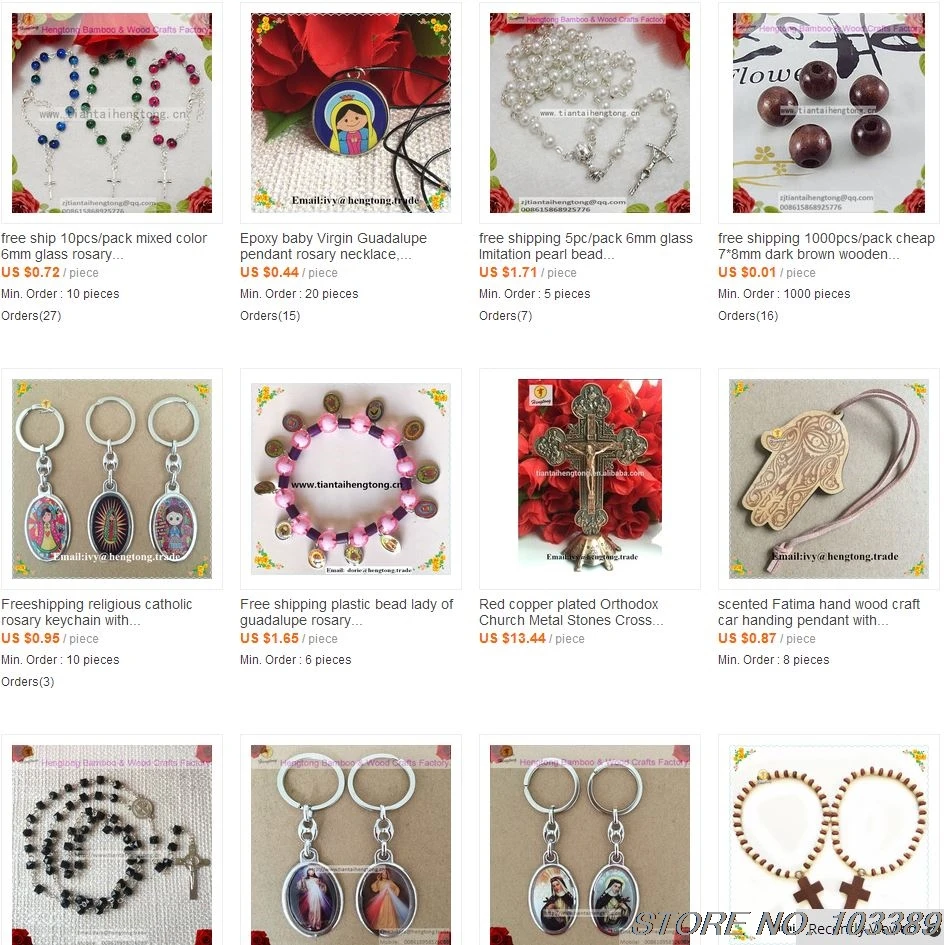Open the saint portrait keychains image

(590, 844)
